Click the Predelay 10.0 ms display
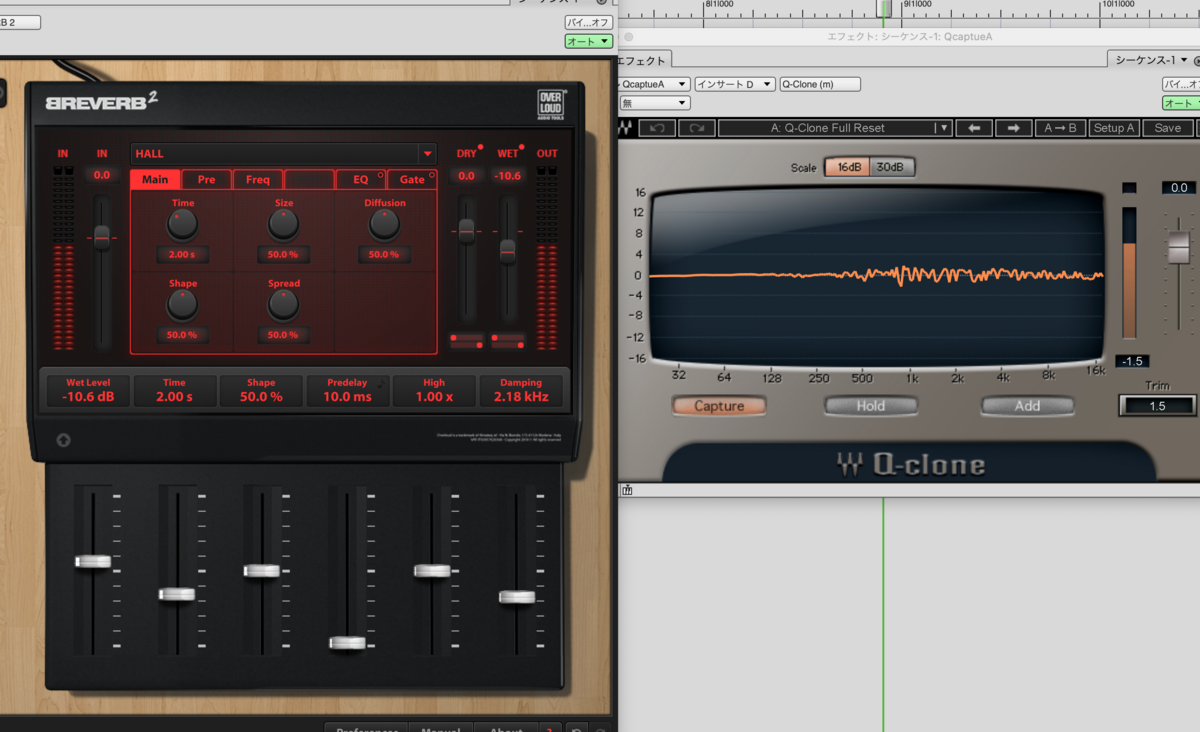Image resolution: width=1200 pixels, height=732 pixels. [x=348, y=390]
